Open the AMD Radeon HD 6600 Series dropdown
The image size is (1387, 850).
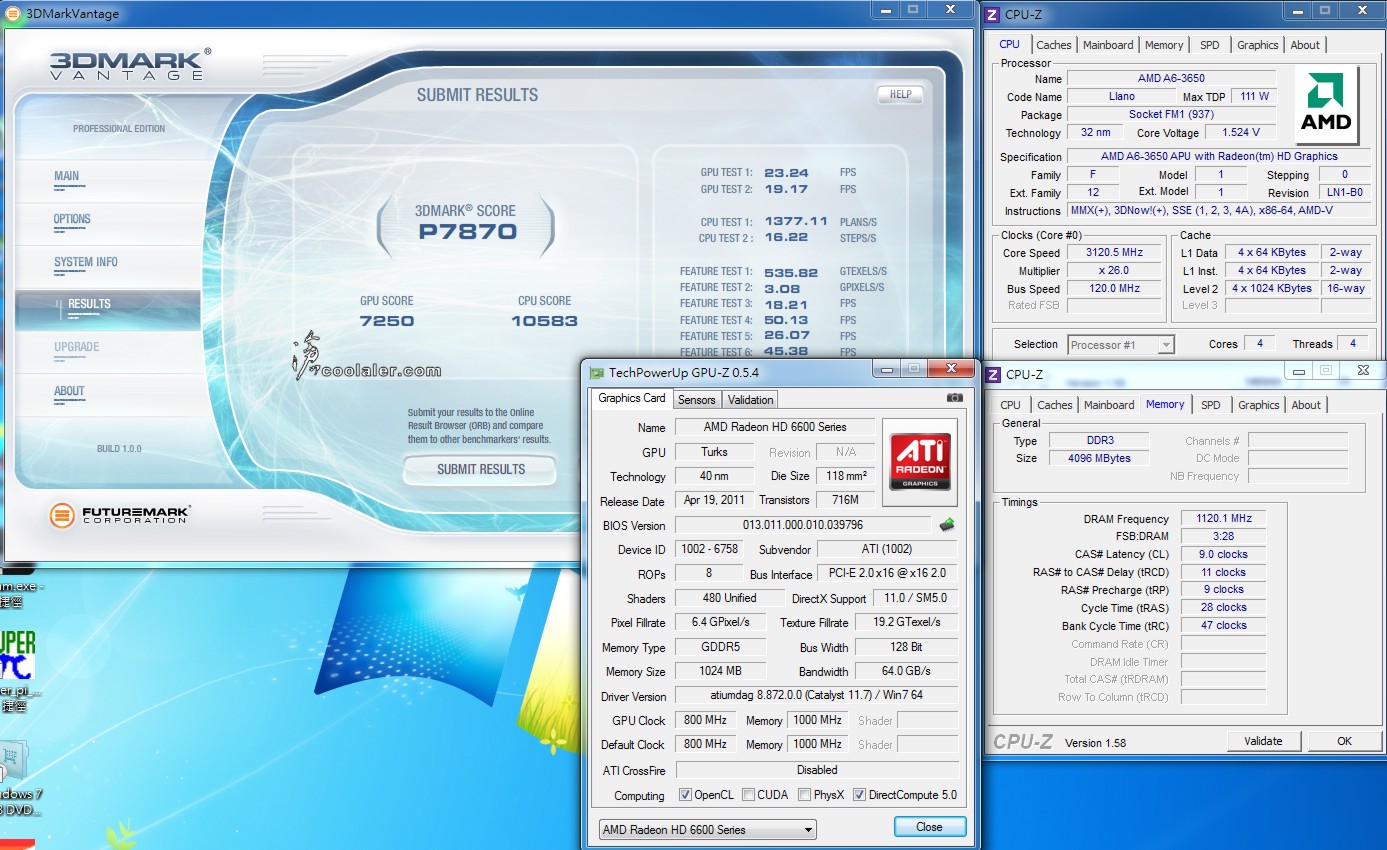coord(707,829)
